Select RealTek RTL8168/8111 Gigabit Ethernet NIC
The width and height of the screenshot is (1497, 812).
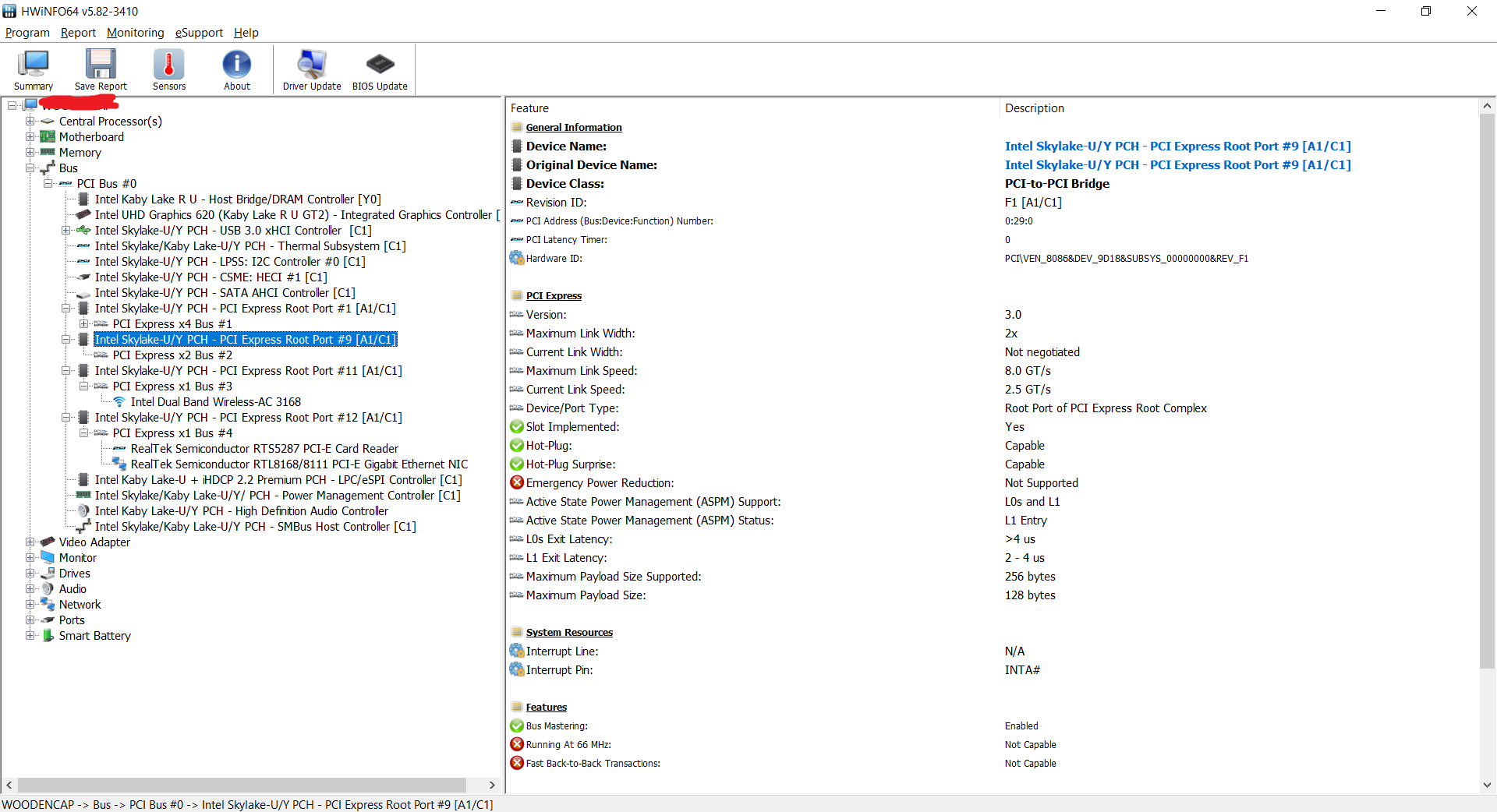tap(299, 464)
